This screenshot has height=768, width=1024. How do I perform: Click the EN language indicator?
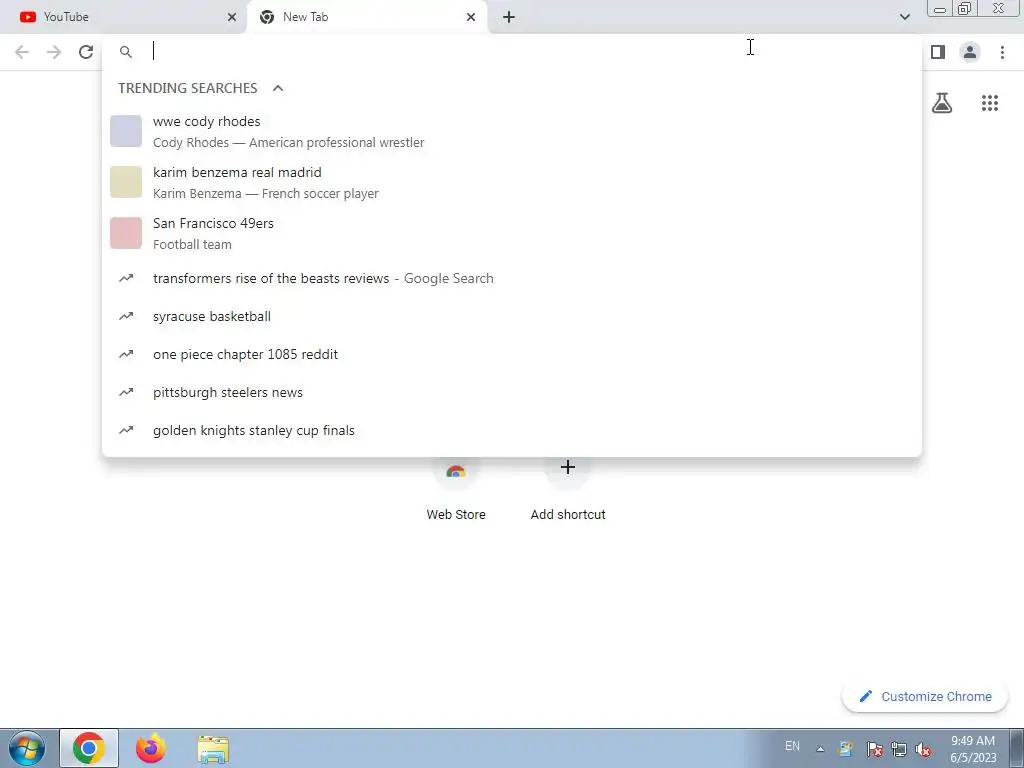pos(792,746)
